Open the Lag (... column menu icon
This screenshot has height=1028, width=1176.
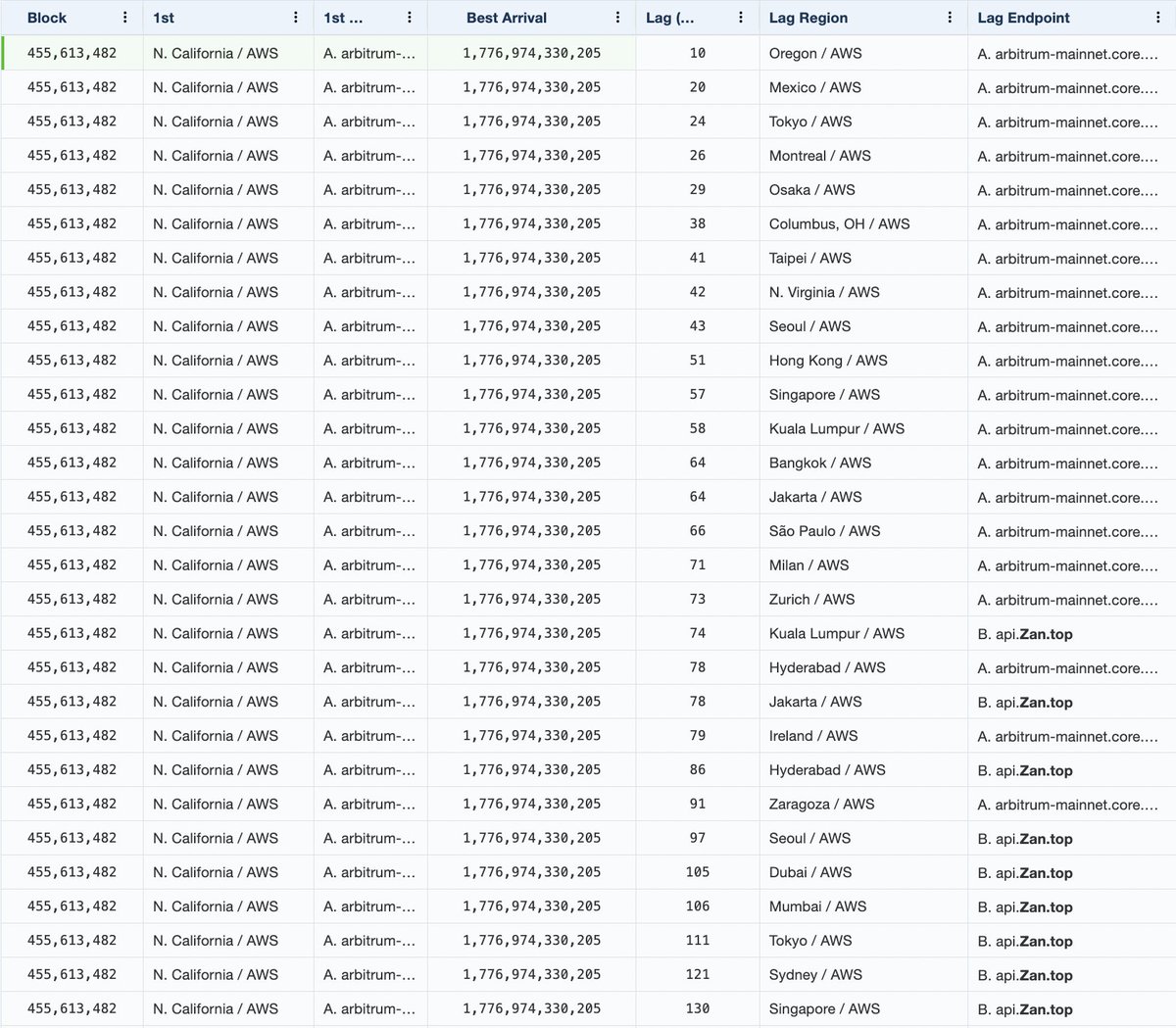[741, 18]
